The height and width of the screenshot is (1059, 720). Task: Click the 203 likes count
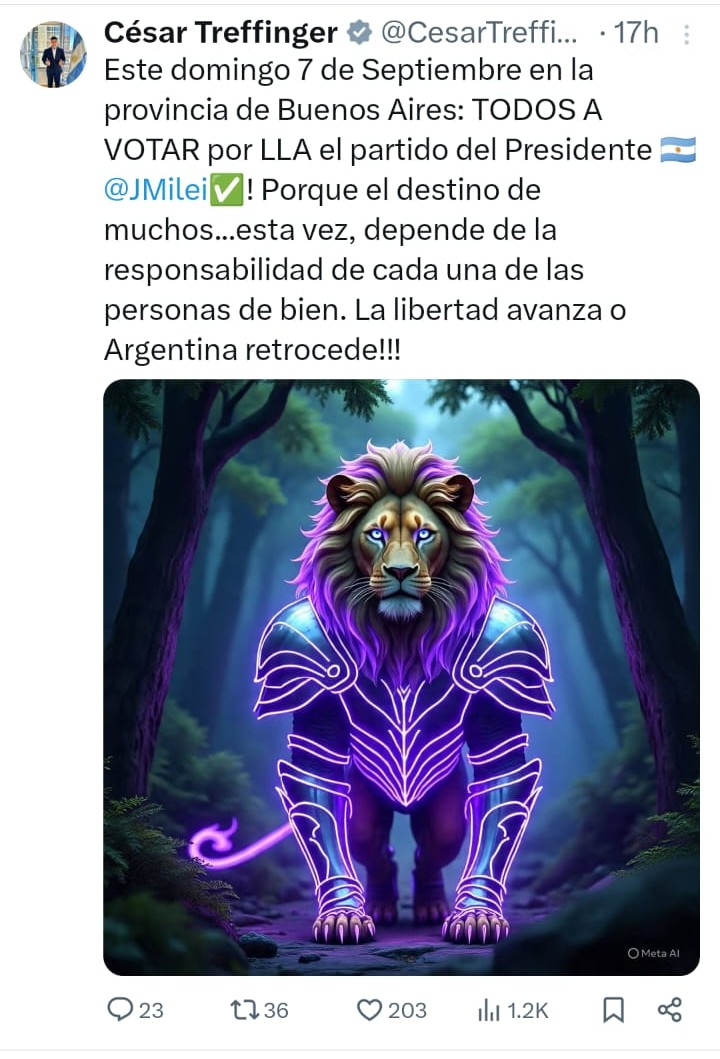[407, 1010]
